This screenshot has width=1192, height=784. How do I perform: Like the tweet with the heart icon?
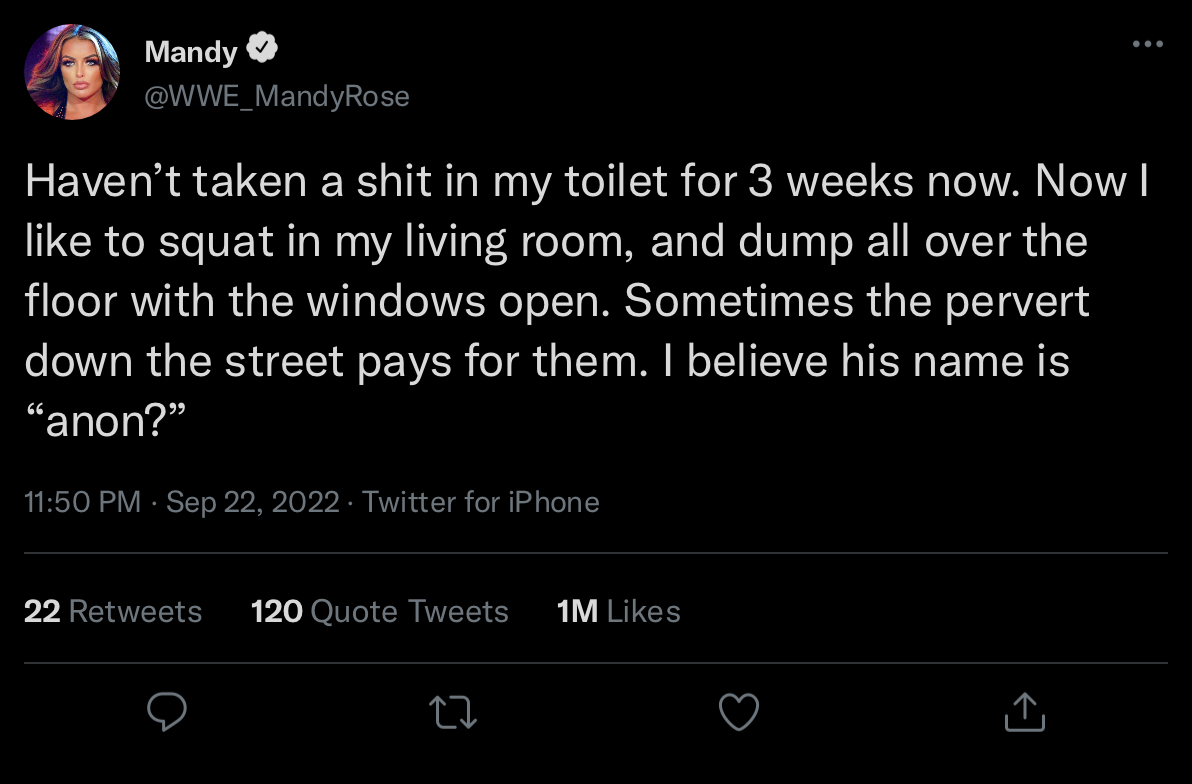(x=739, y=712)
